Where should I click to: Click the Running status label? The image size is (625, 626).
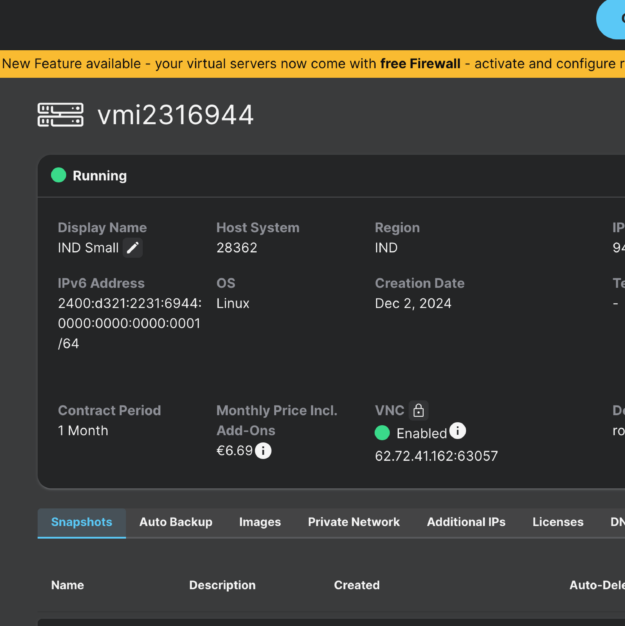coord(100,176)
